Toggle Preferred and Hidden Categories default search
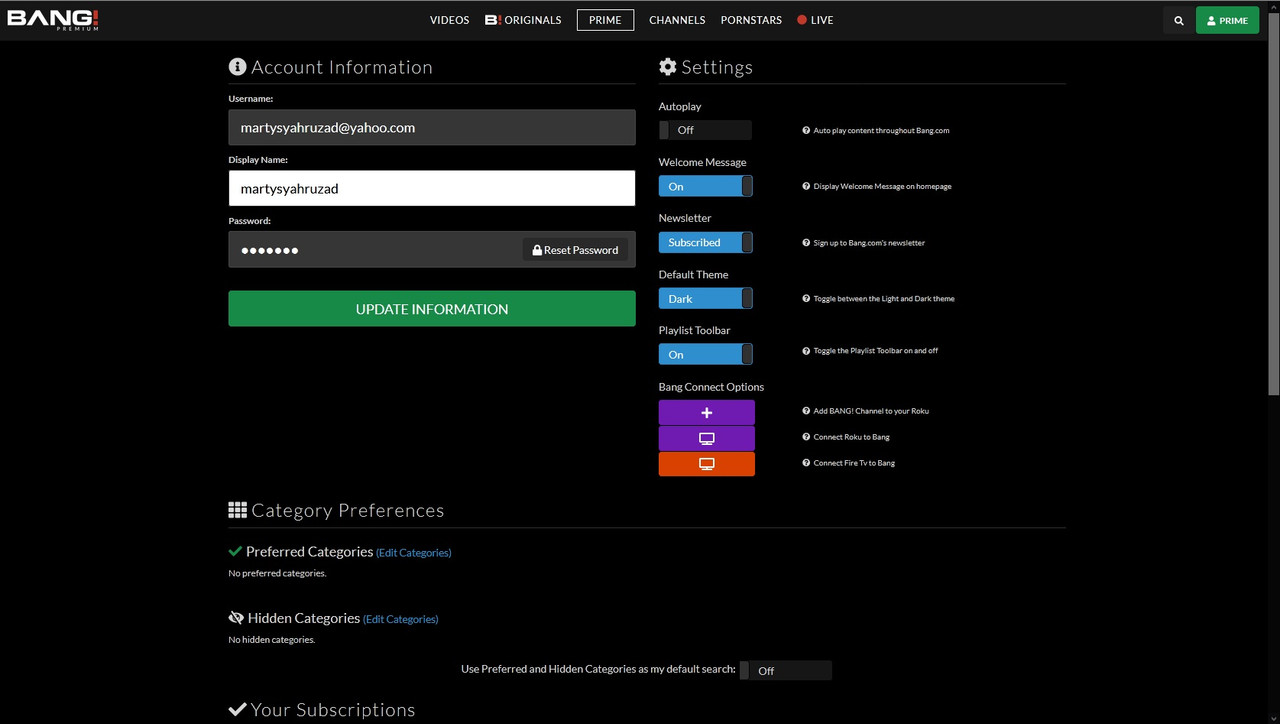Image resolution: width=1280 pixels, height=724 pixels. coord(786,670)
